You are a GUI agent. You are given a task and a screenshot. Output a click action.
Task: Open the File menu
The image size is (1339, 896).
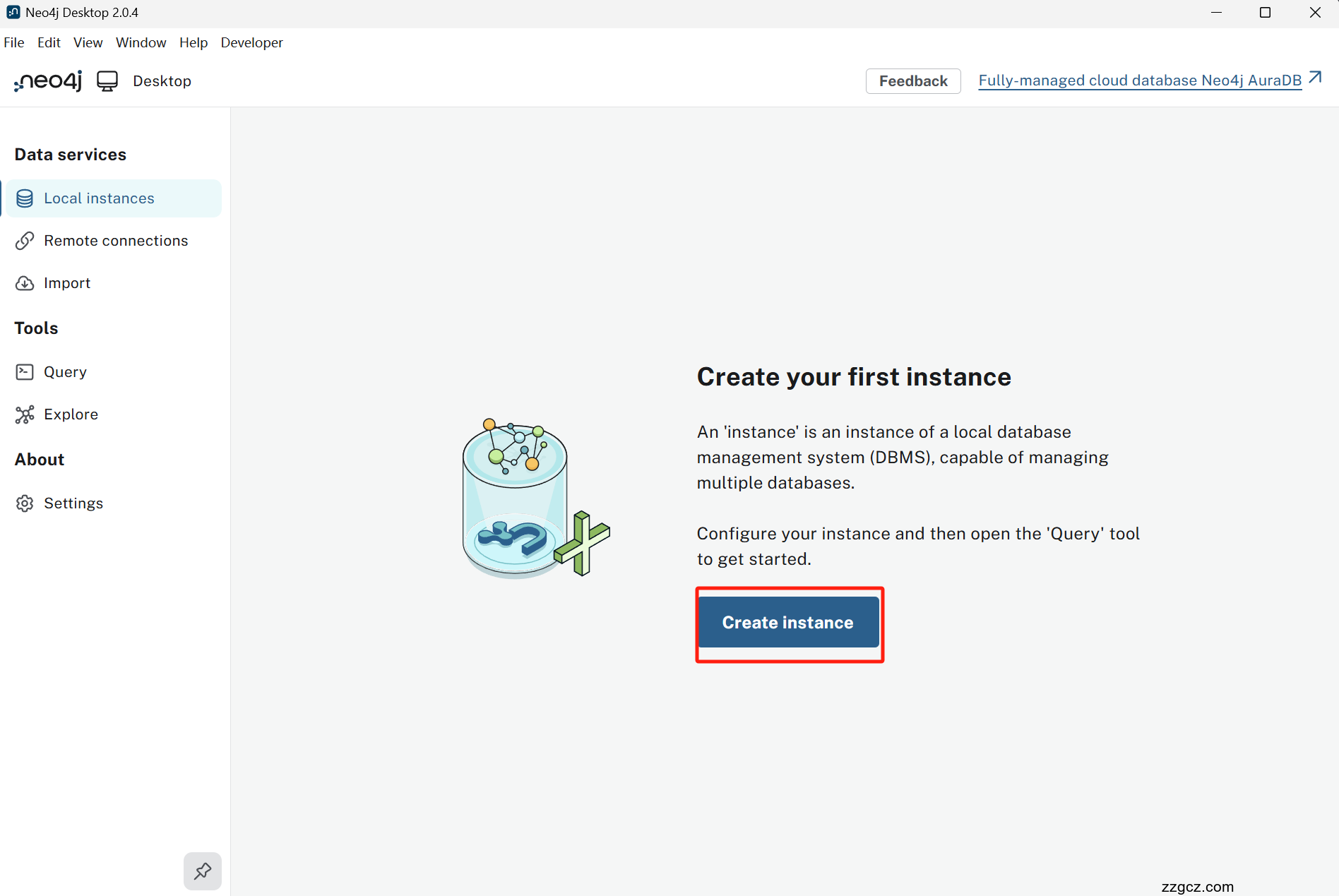click(x=14, y=42)
